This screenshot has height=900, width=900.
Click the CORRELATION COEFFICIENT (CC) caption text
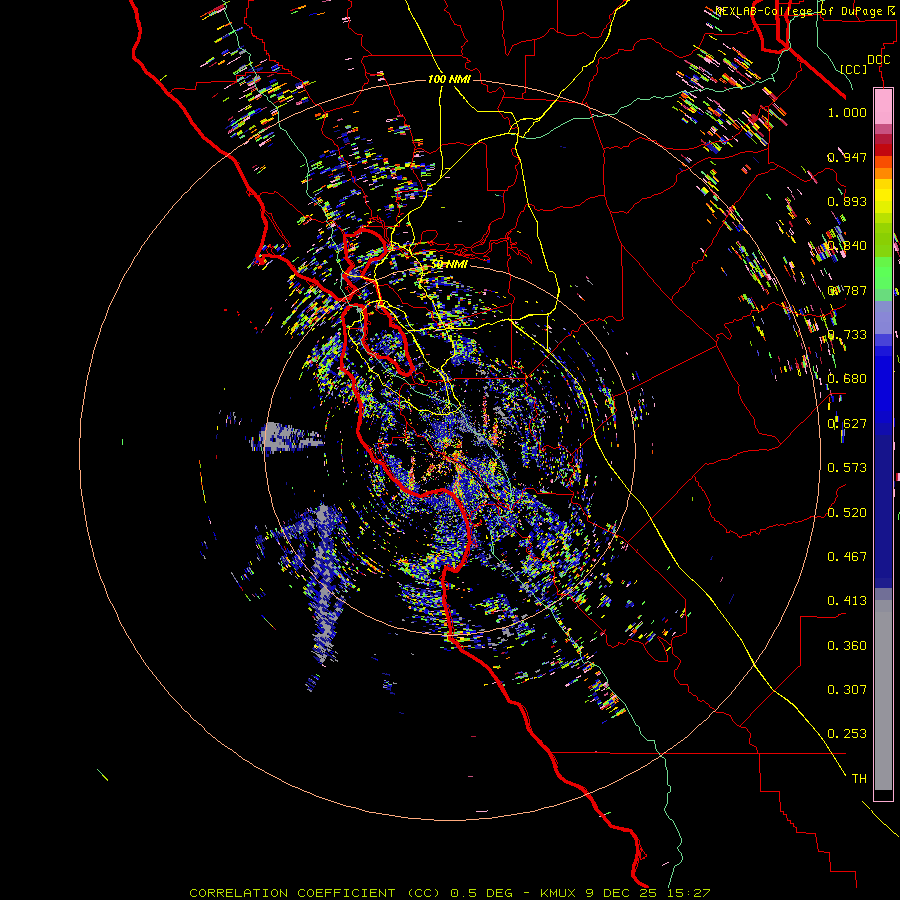click(x=316, y=893)
